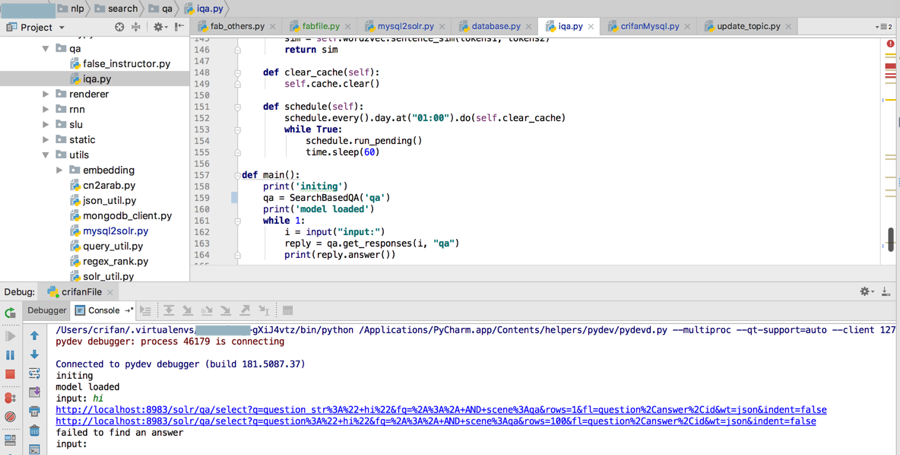Open the Debugger tab
900x455 pixels.
(x=47, y=310)
